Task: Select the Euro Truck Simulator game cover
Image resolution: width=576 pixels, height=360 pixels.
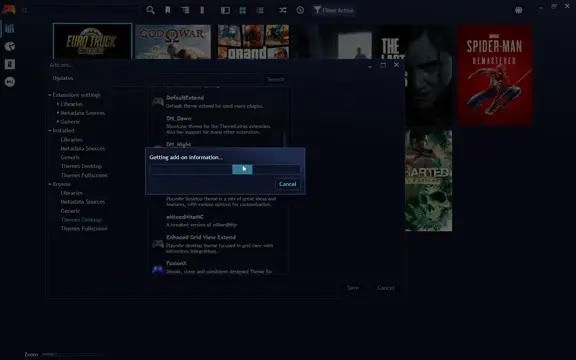Action: (92, 41)
